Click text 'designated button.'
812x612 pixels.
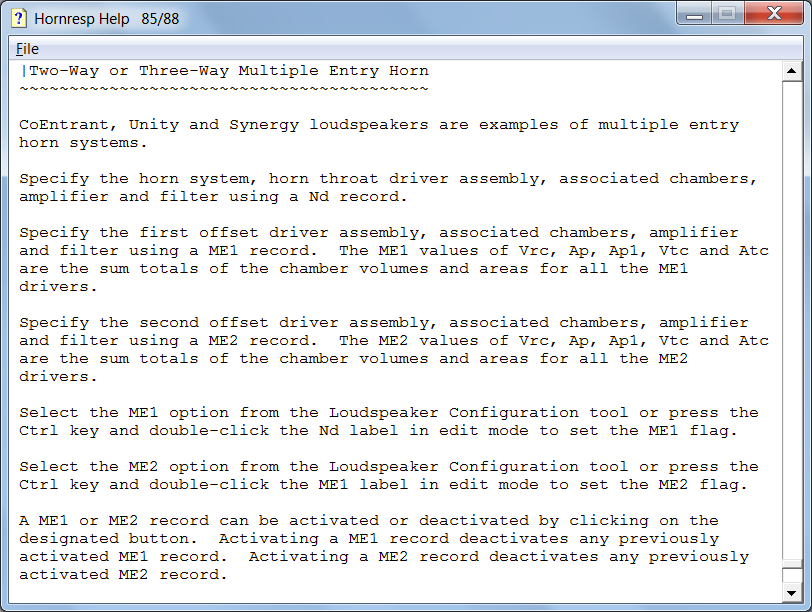pyautogui.click(x=108, y=538)
